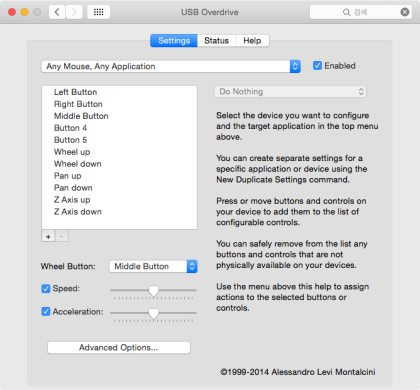
Task: Click the yellow minimize window button
Action: pos(25,12)
